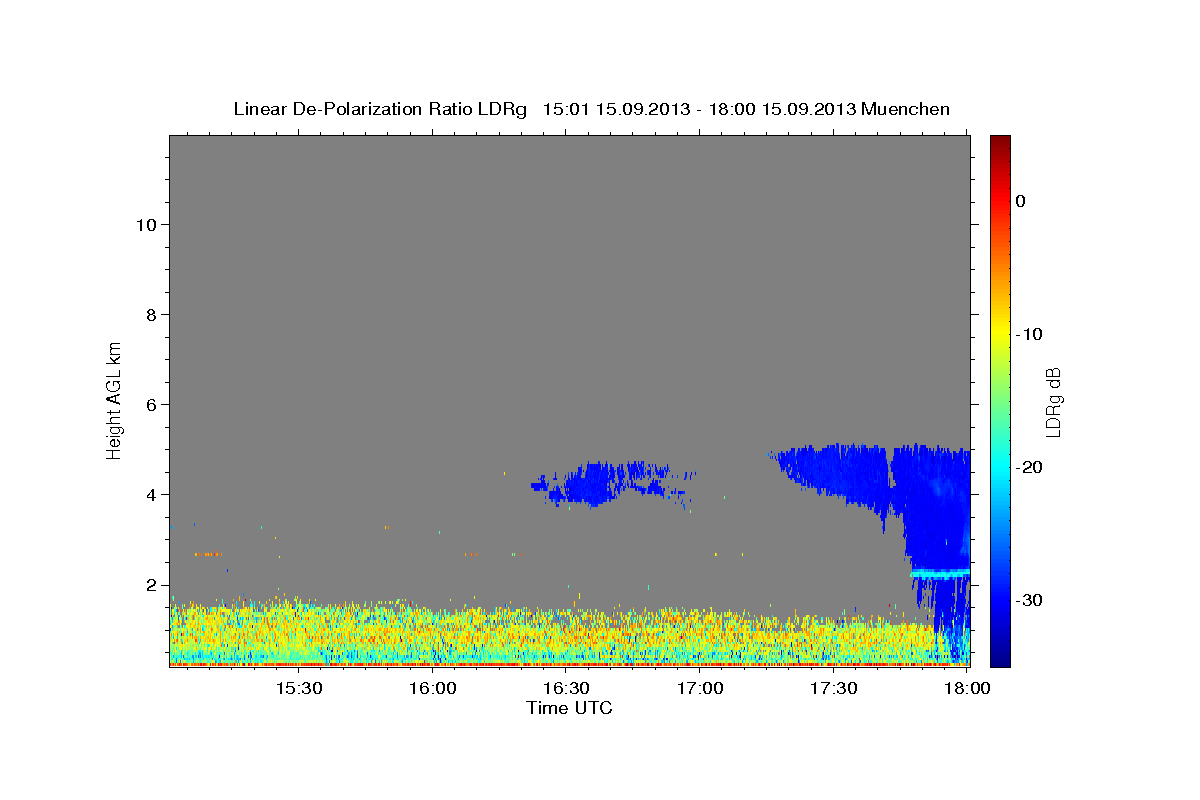The width and height of the screenshot is (1200, 800).
Task: Click the height tick label 2
Action: point(151,585)
